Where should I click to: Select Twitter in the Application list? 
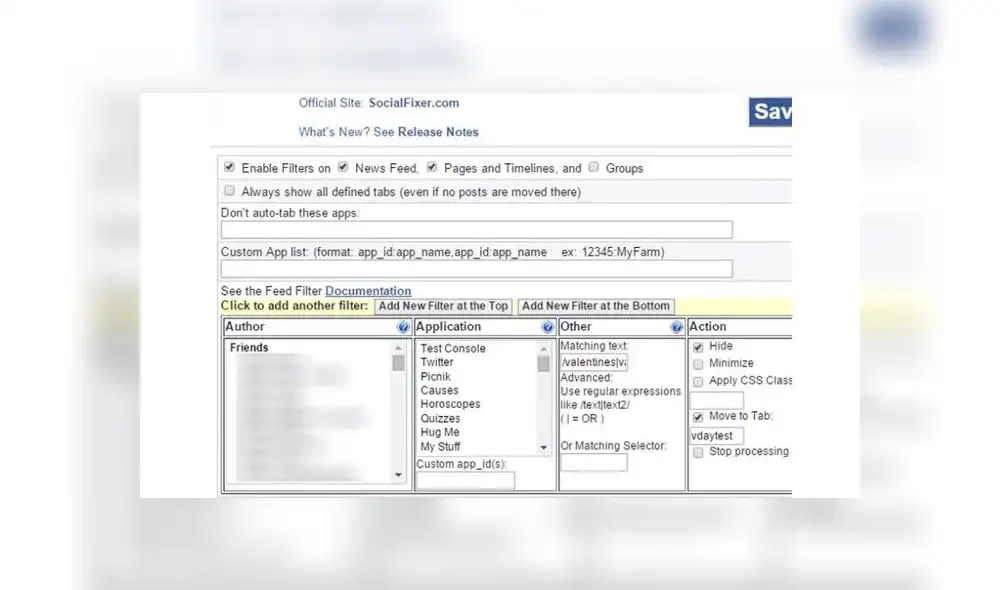(437, 362)
